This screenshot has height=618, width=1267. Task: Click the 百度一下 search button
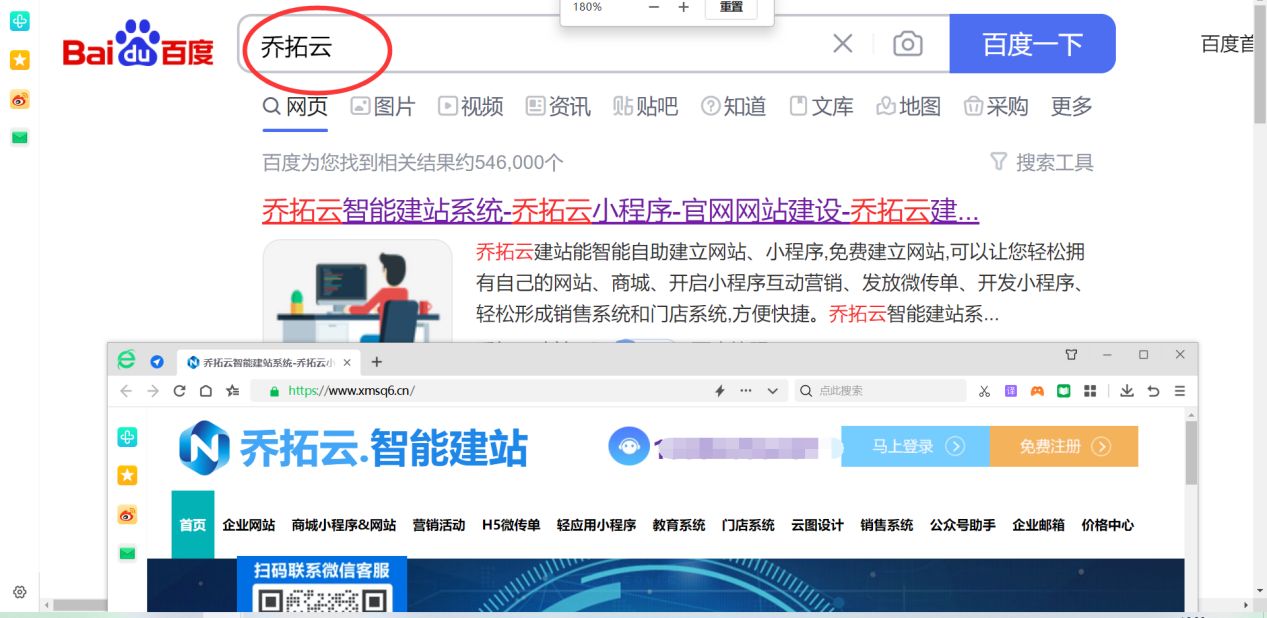pos(1032,44)
